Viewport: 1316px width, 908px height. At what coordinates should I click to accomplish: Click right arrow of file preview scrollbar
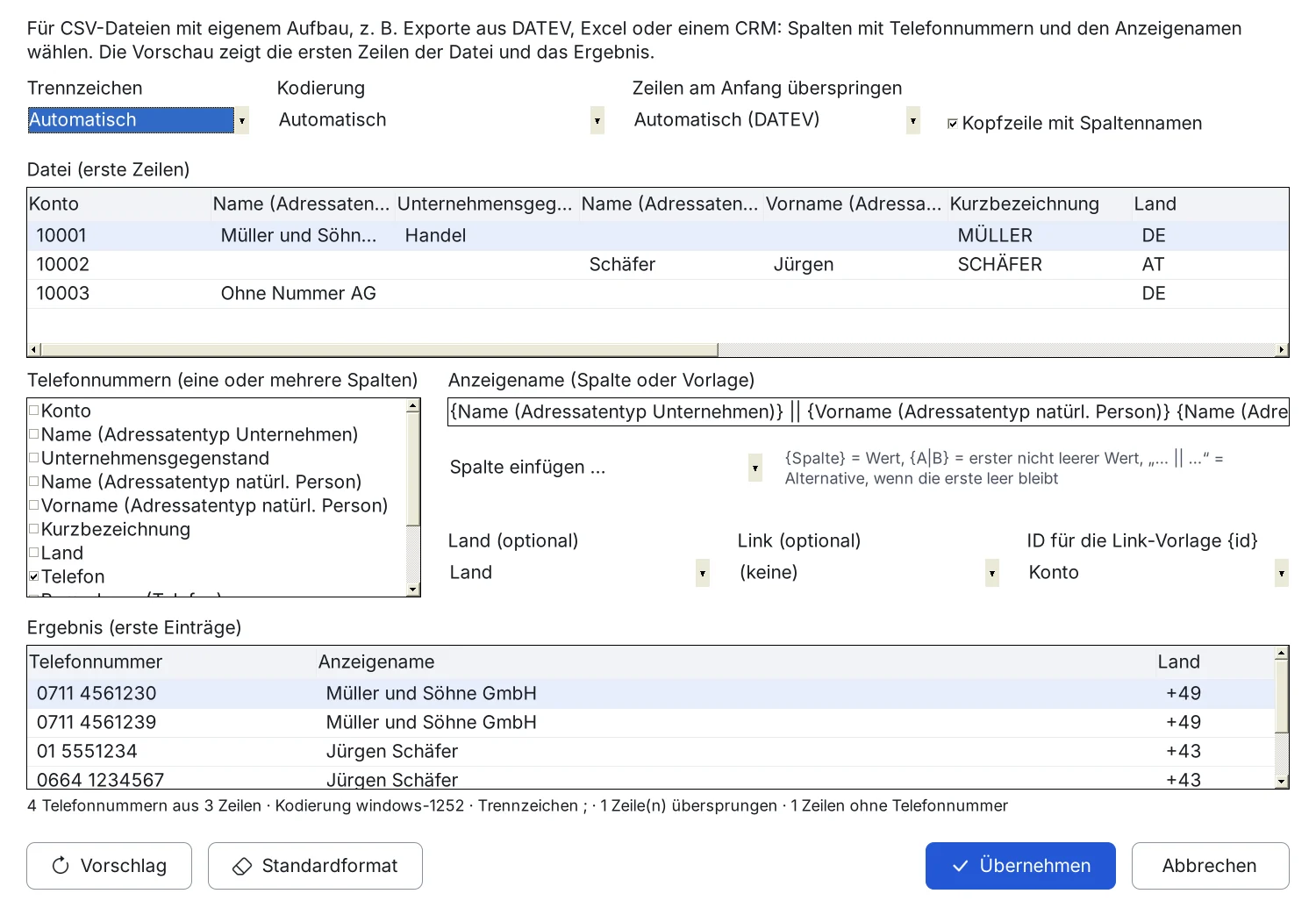click(1282, 349)
